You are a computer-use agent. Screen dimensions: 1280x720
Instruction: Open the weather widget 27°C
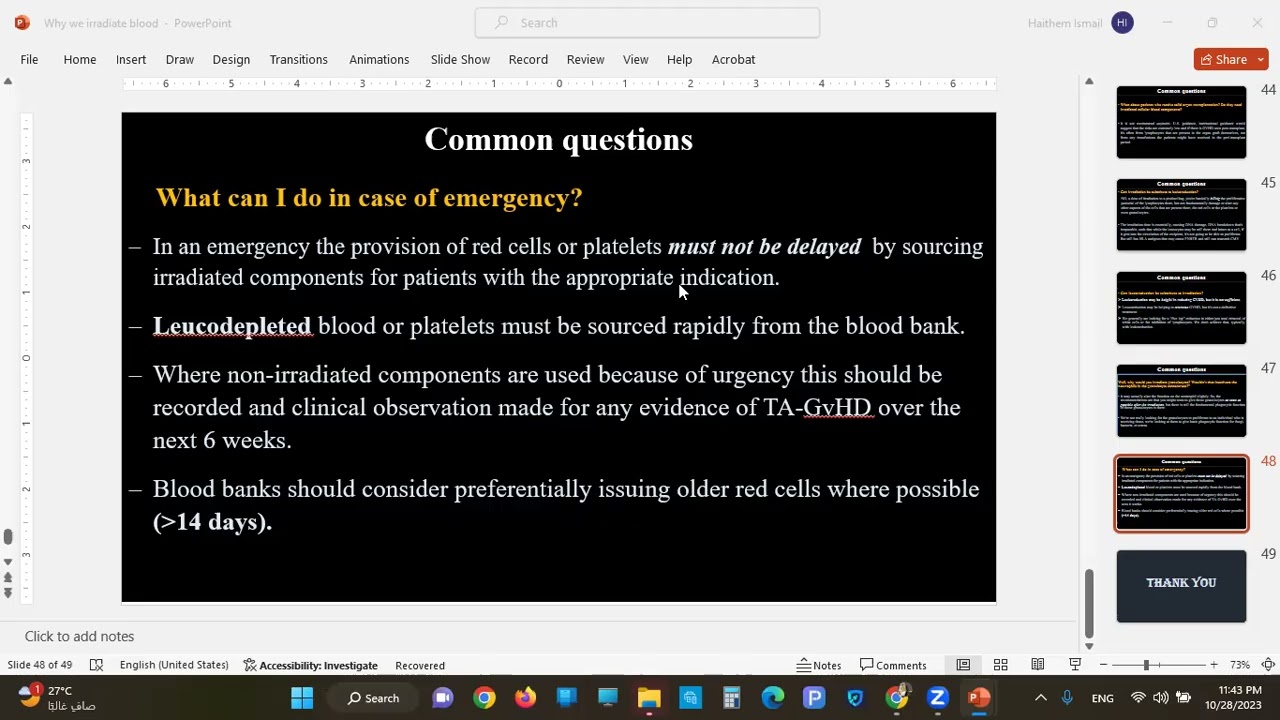point(57,698)
